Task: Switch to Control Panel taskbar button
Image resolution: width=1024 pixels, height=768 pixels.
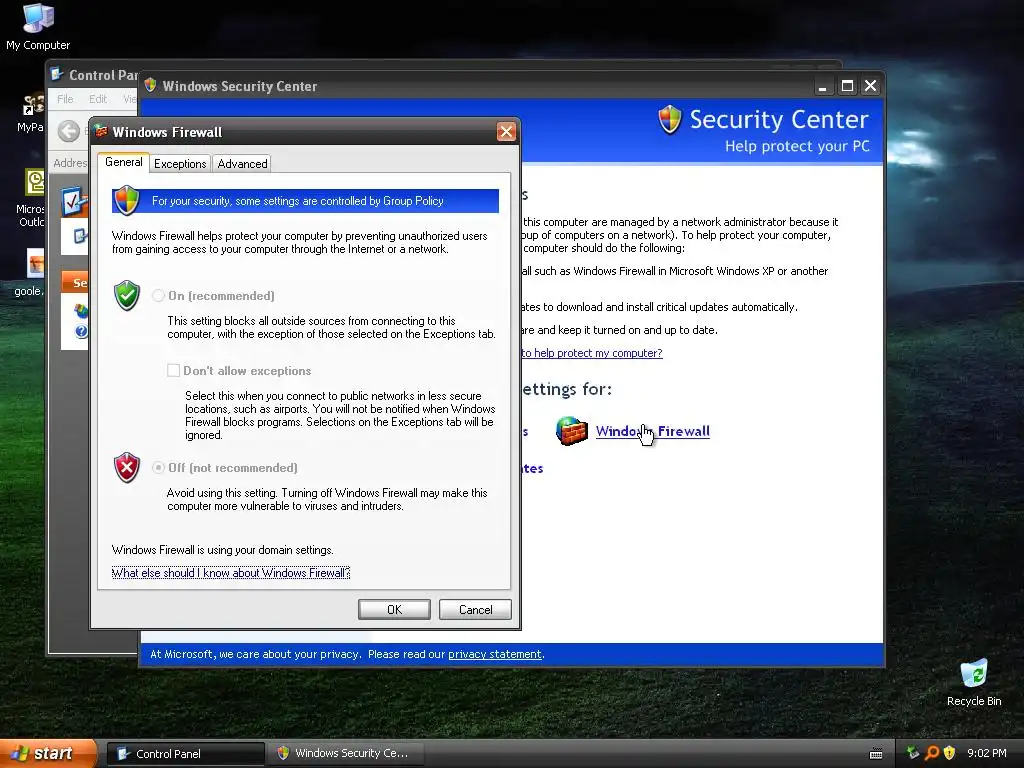Action: click(186, 754)
